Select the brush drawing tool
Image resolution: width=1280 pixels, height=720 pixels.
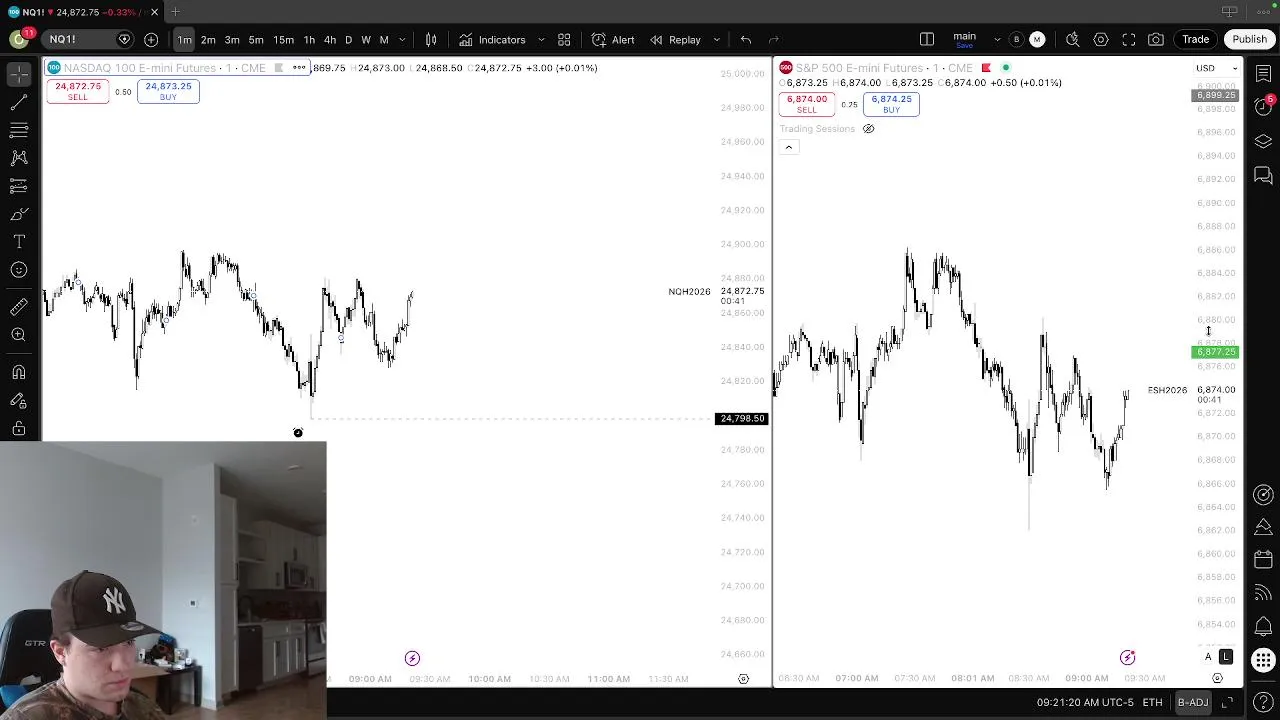click(x=18, y=214)
